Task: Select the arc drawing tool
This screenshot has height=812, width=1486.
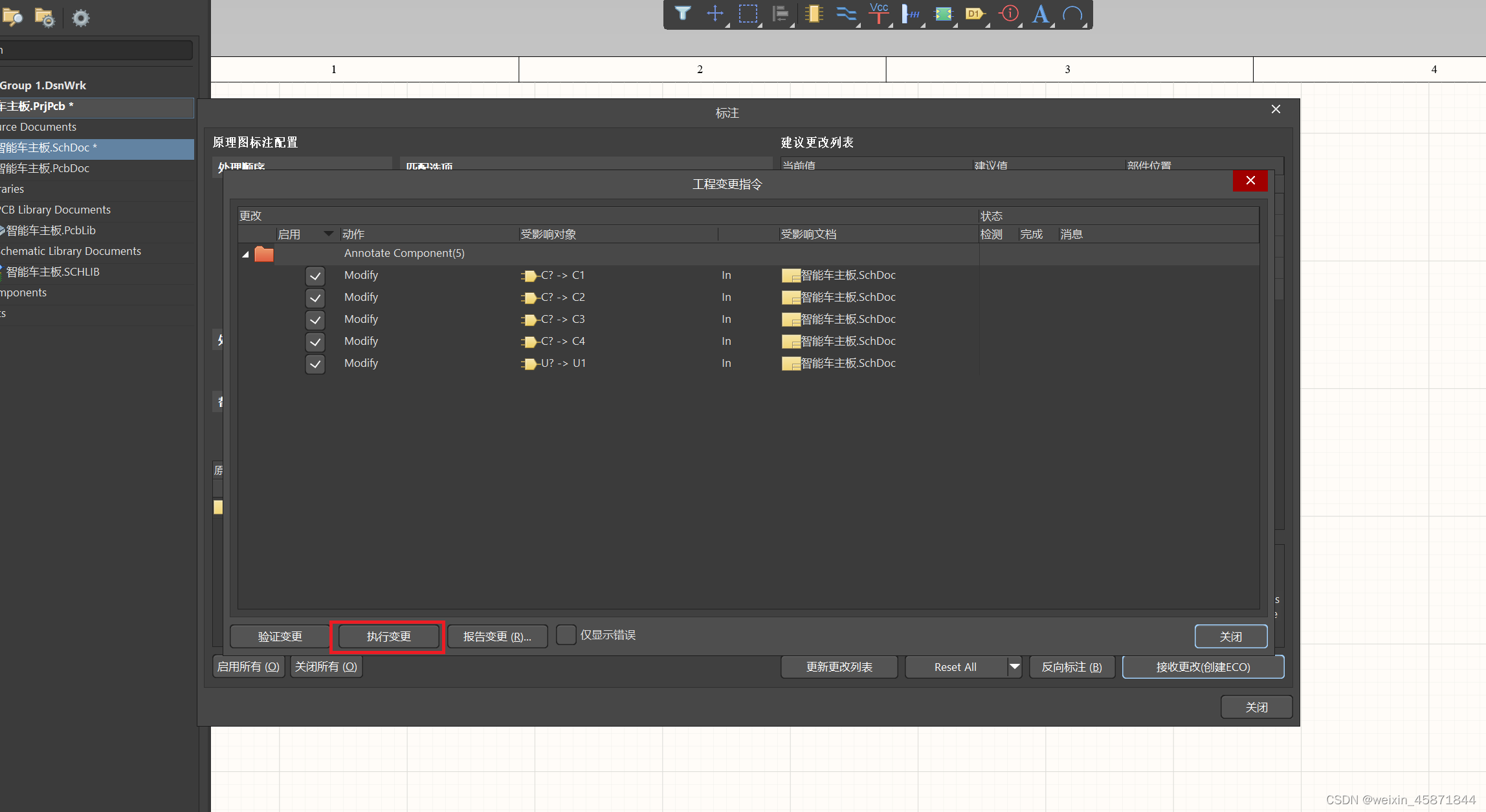Action: (x=1072, y=14)
